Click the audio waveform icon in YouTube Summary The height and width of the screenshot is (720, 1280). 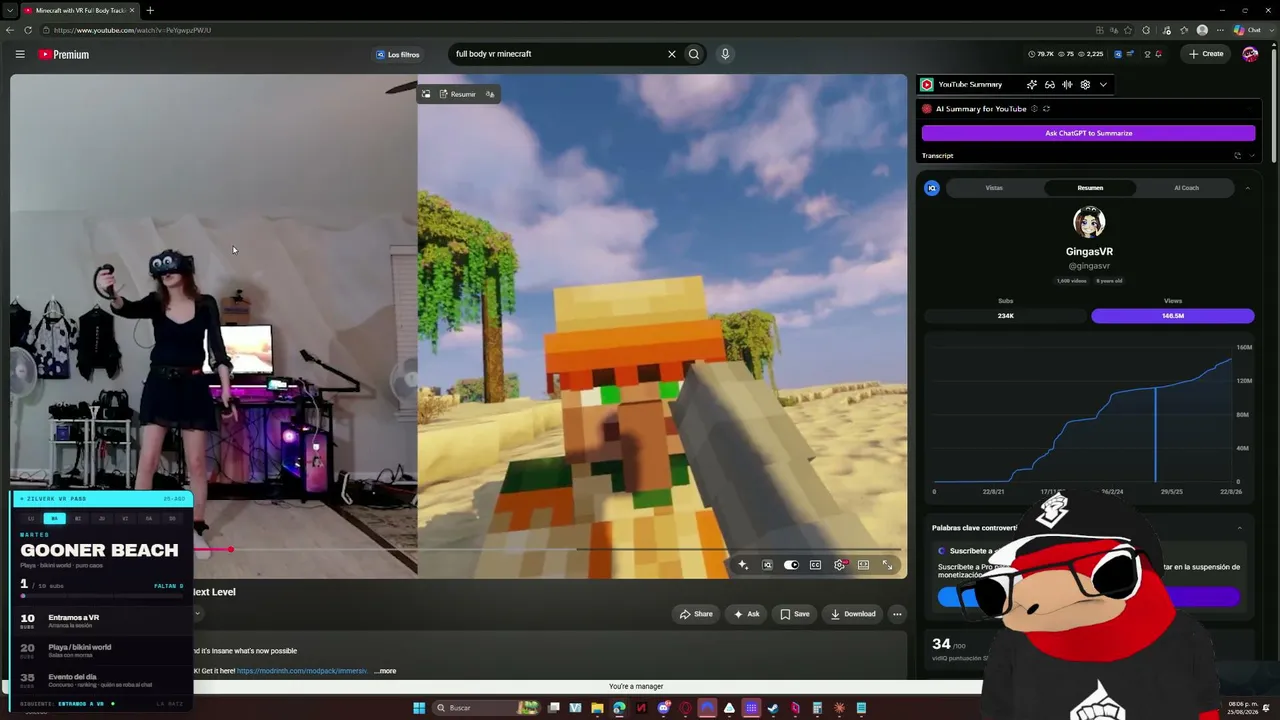click(1068, 85)
